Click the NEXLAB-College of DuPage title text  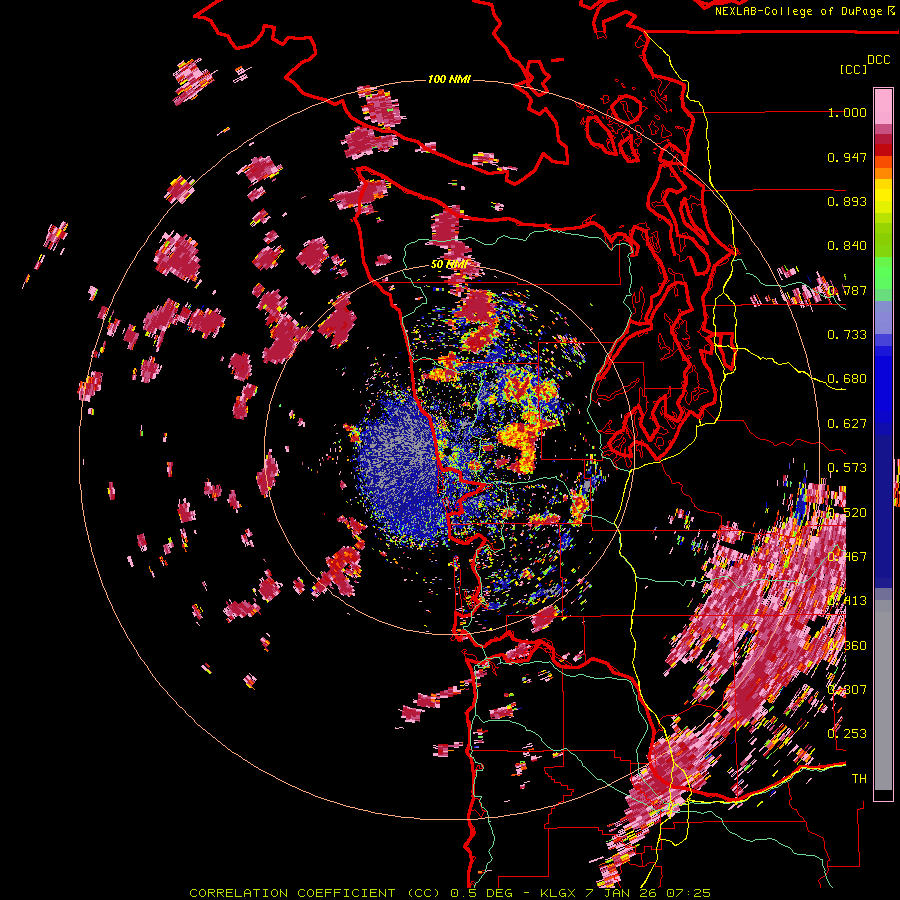coord(800,11)
